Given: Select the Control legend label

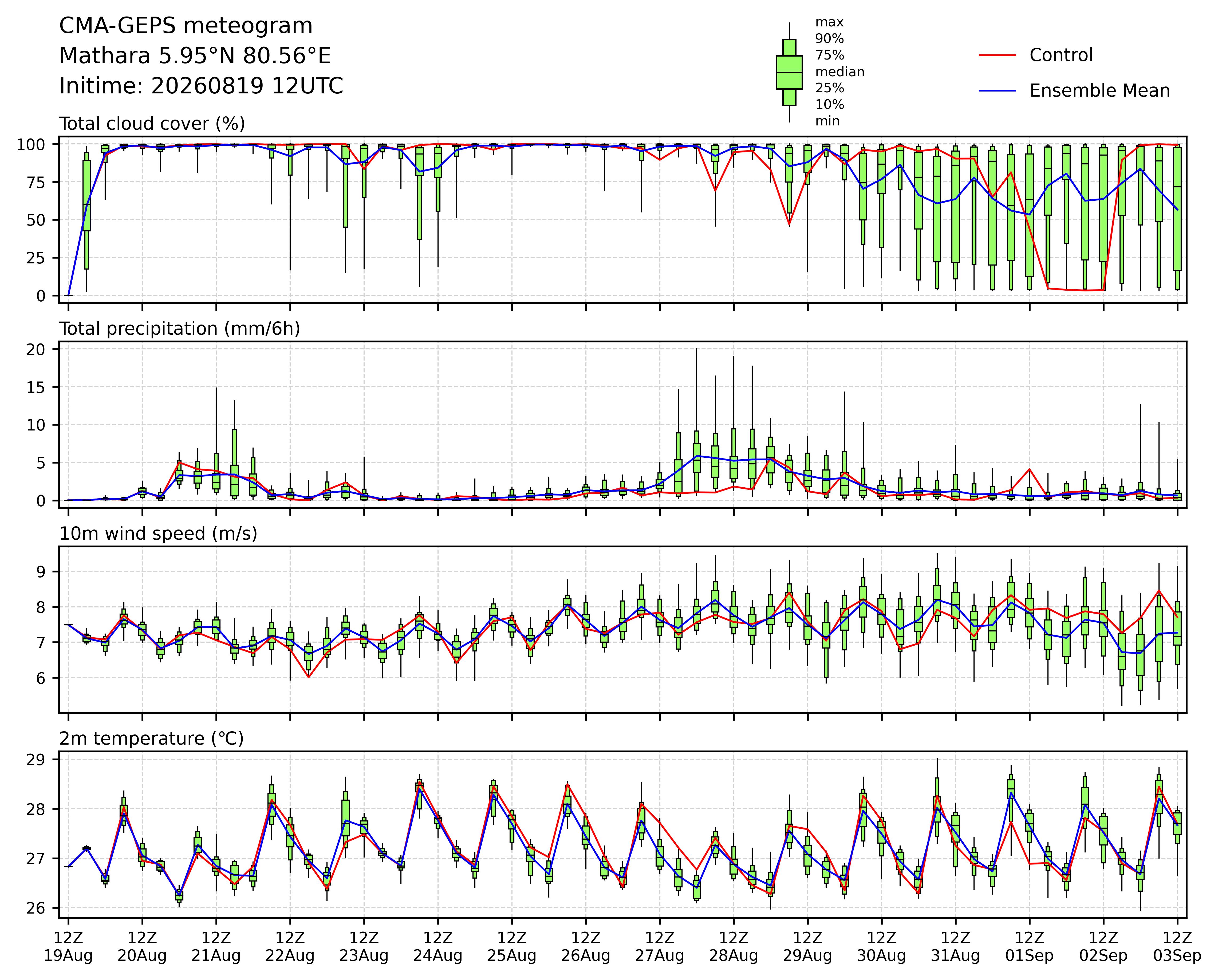Looking at the screenshot, I should pos(1061,55).
